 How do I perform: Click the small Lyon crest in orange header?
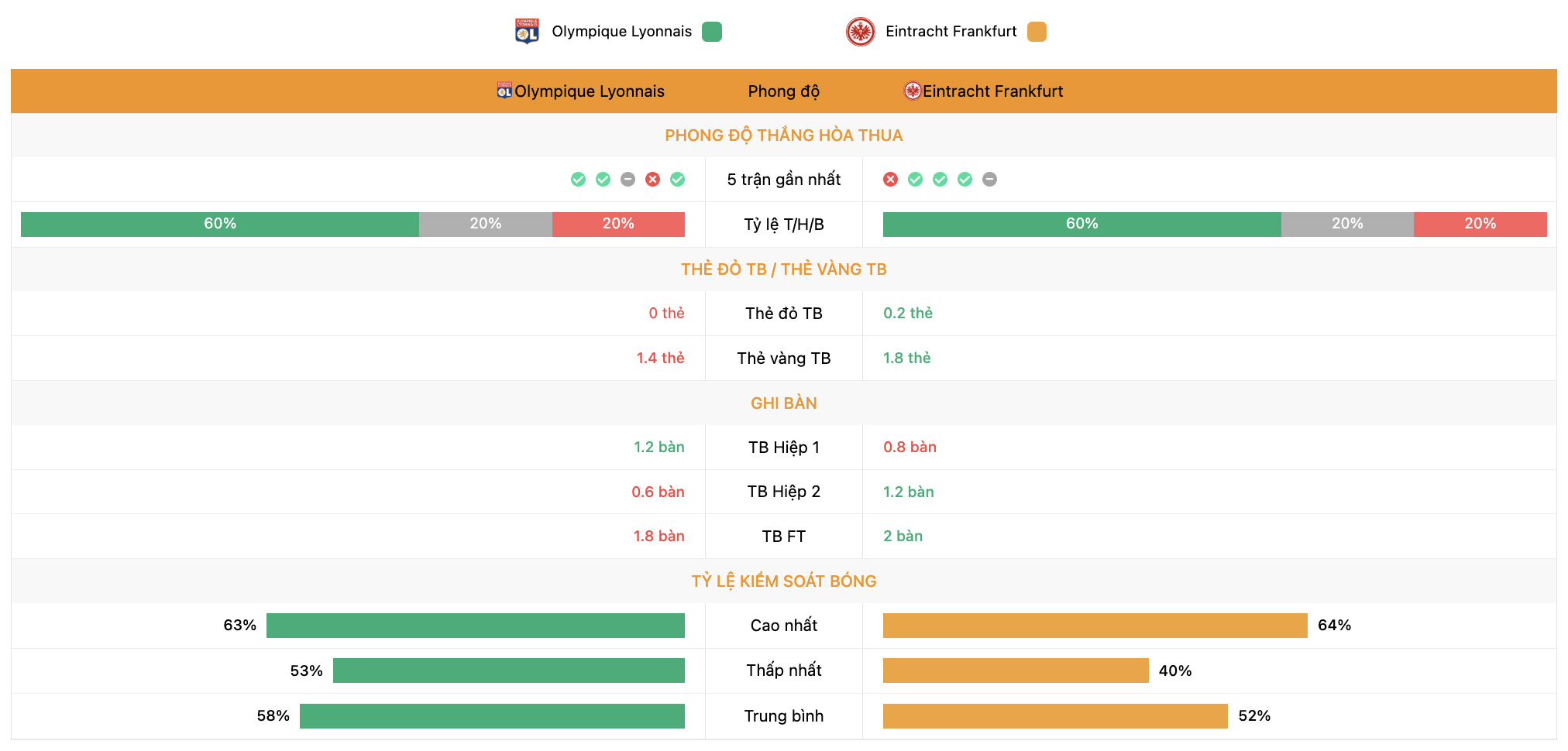[x=504, y=91]
